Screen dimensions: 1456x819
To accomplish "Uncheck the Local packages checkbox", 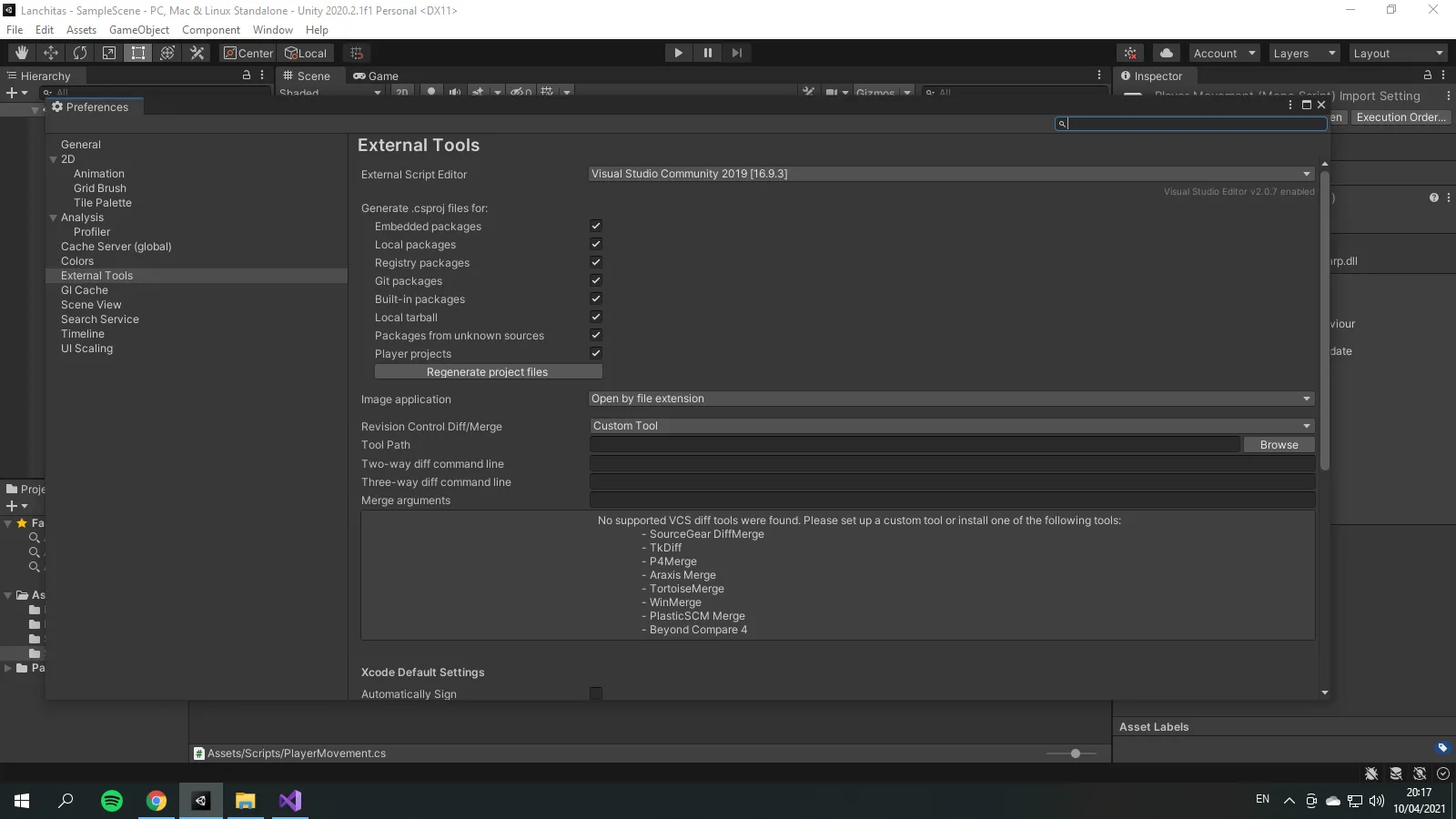I will [x=596, y=244].
